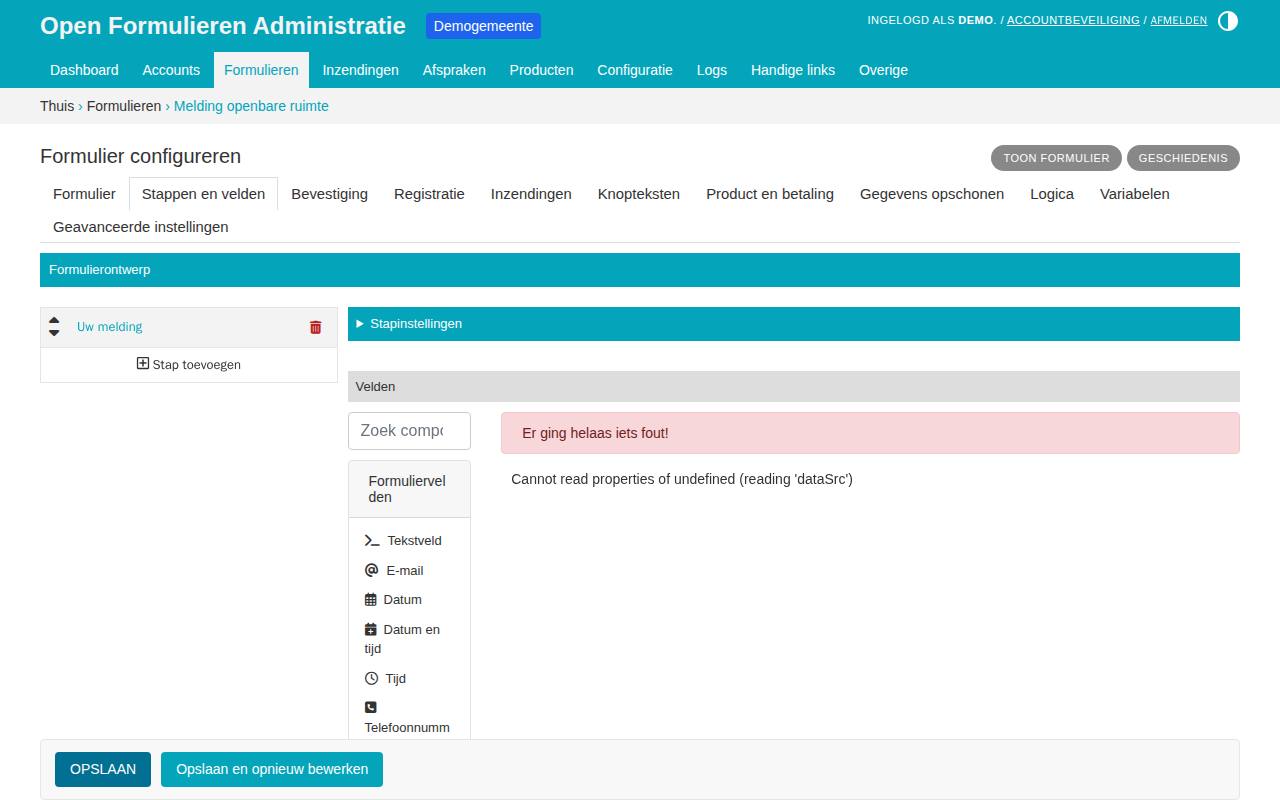1280x800 pixels.
Task: Collapse the Formuliervelden component group
Action: (x=409, y=489)
